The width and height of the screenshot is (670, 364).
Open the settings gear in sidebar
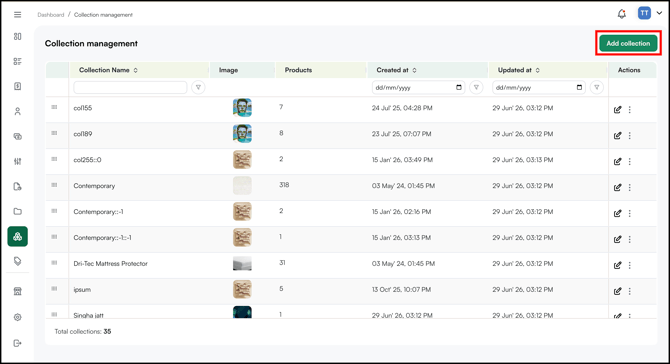18,317
